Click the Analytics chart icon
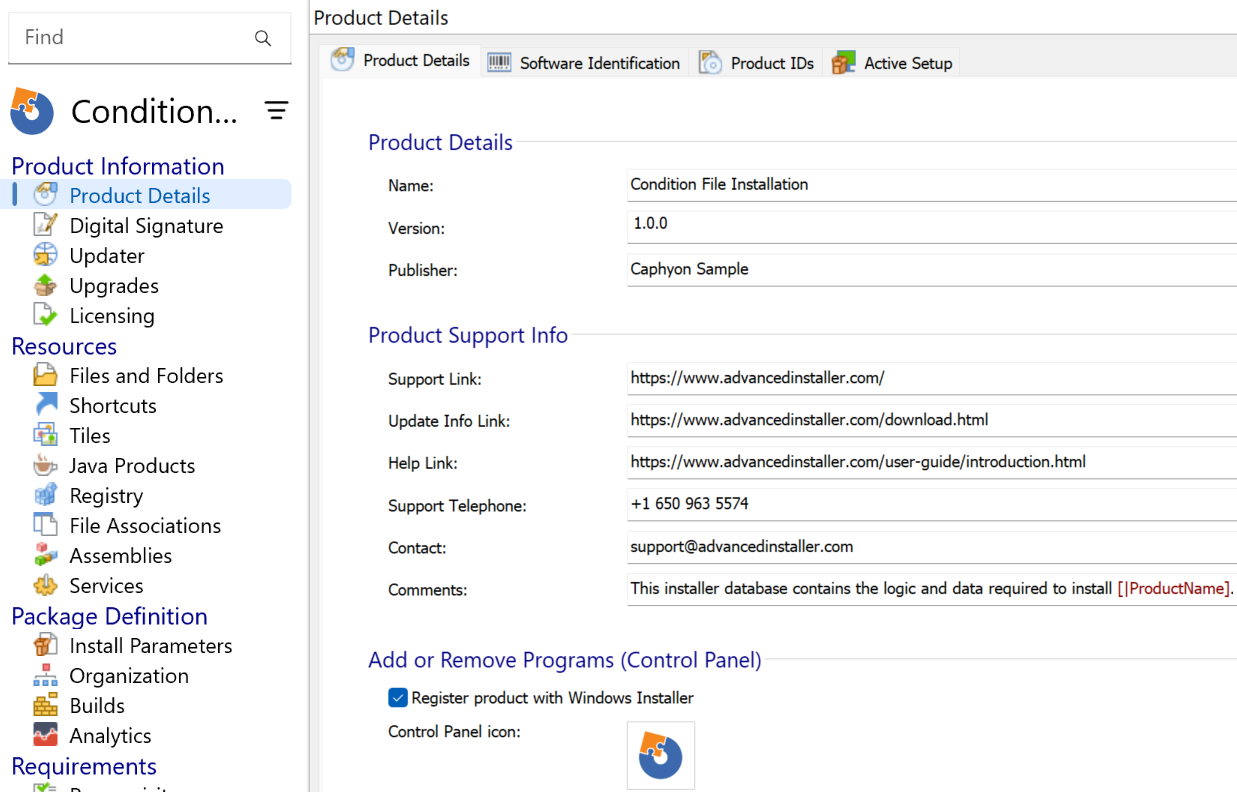 coord(45,735)
